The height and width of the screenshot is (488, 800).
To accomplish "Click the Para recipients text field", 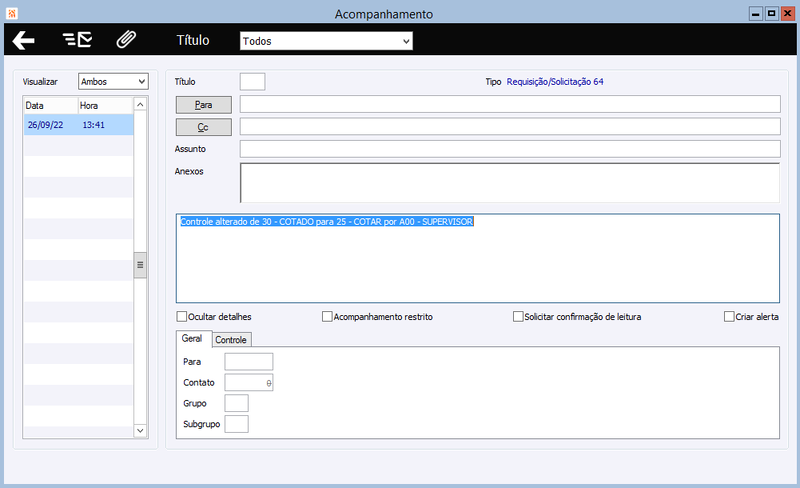I will click(510, 104).
